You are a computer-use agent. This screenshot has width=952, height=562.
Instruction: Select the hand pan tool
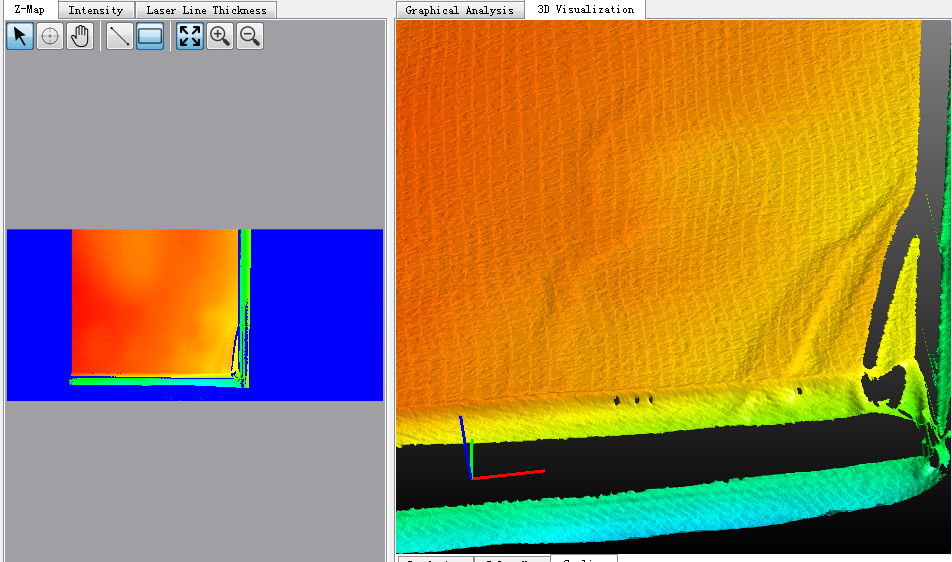pos(80,37)
